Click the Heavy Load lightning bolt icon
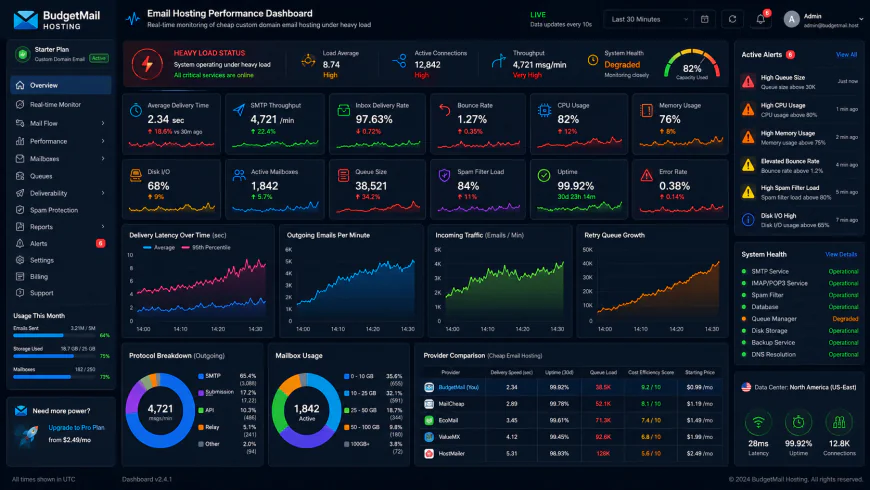The width and height of the screenshot is (870, 490). (147, 64)
